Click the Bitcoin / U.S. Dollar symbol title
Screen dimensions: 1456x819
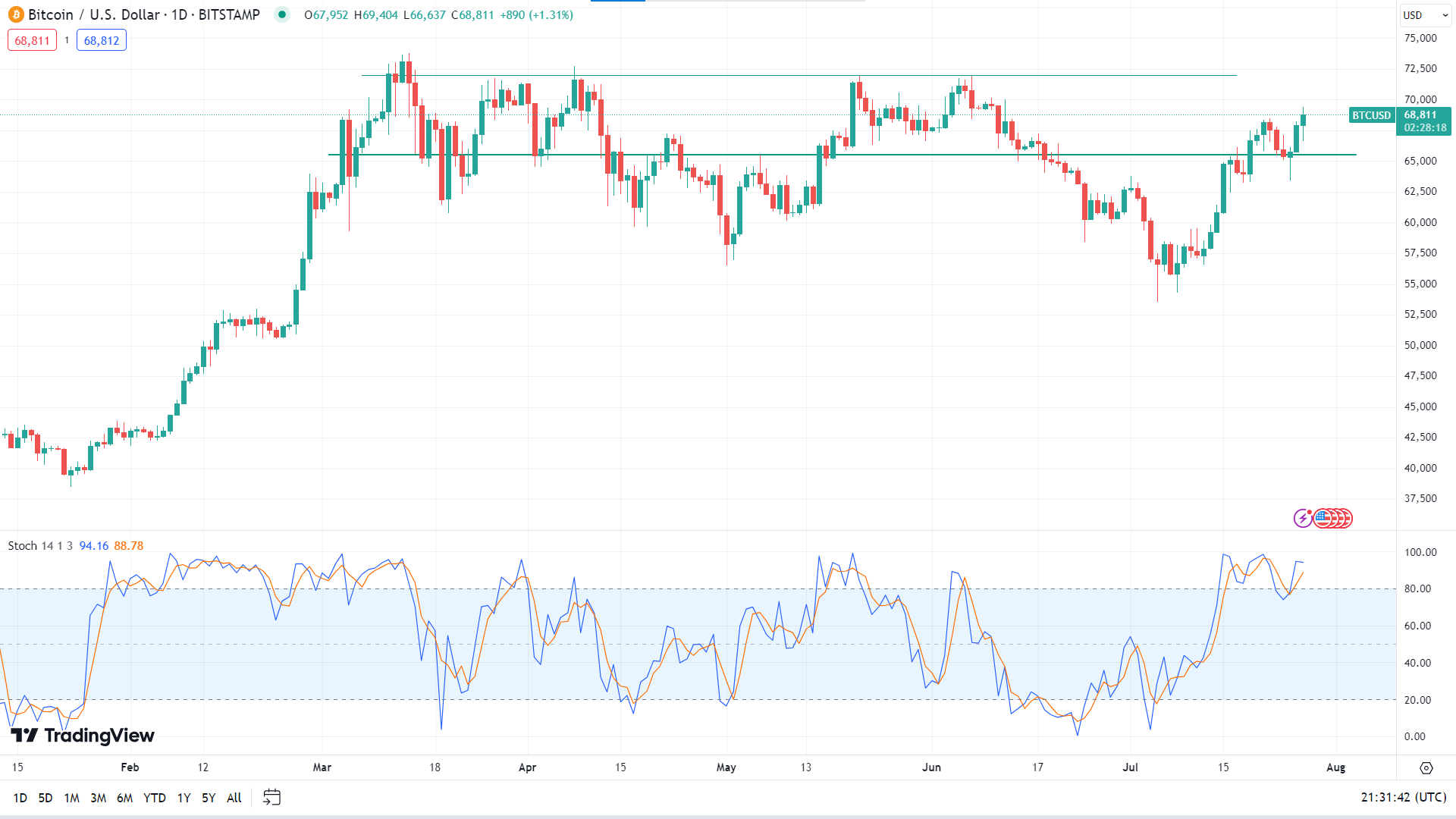coord(144,14)
